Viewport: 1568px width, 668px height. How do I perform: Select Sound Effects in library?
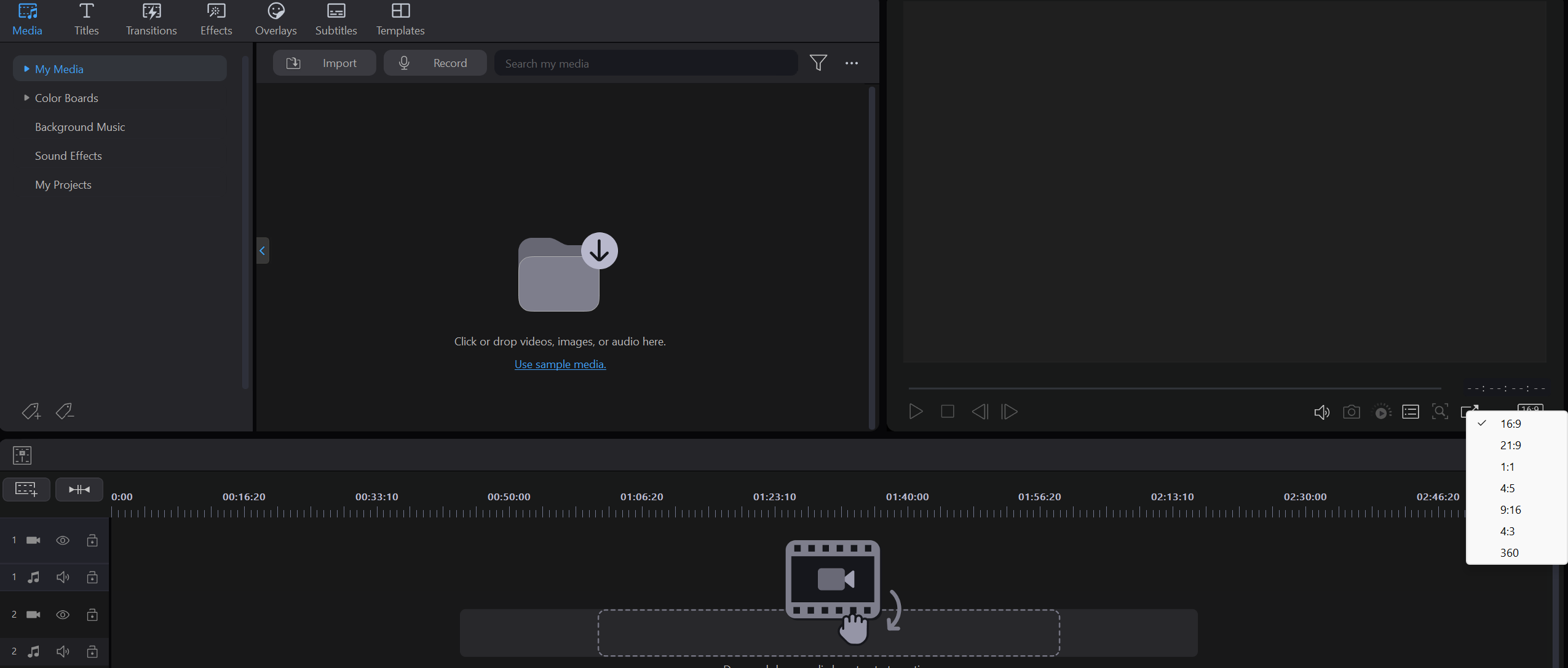68,155
